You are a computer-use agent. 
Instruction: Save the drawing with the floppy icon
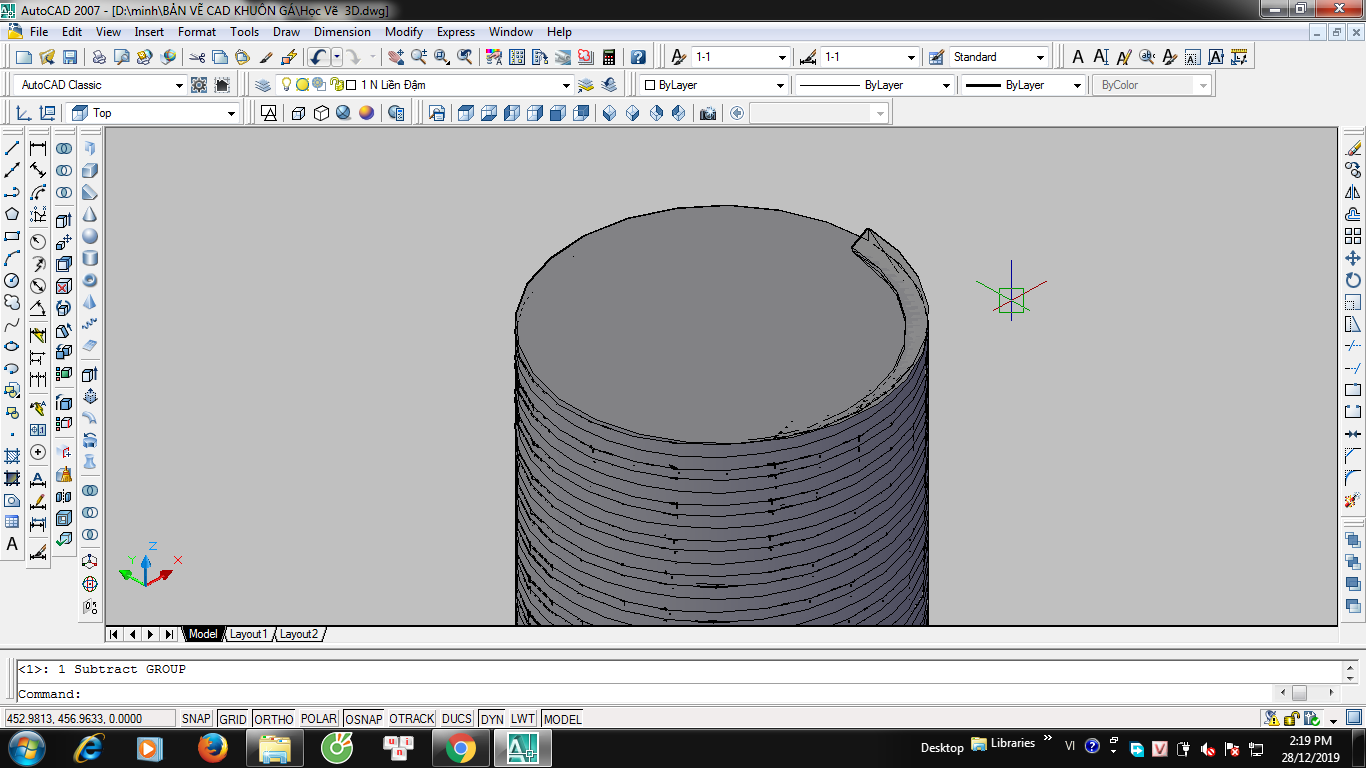(70, 57)
